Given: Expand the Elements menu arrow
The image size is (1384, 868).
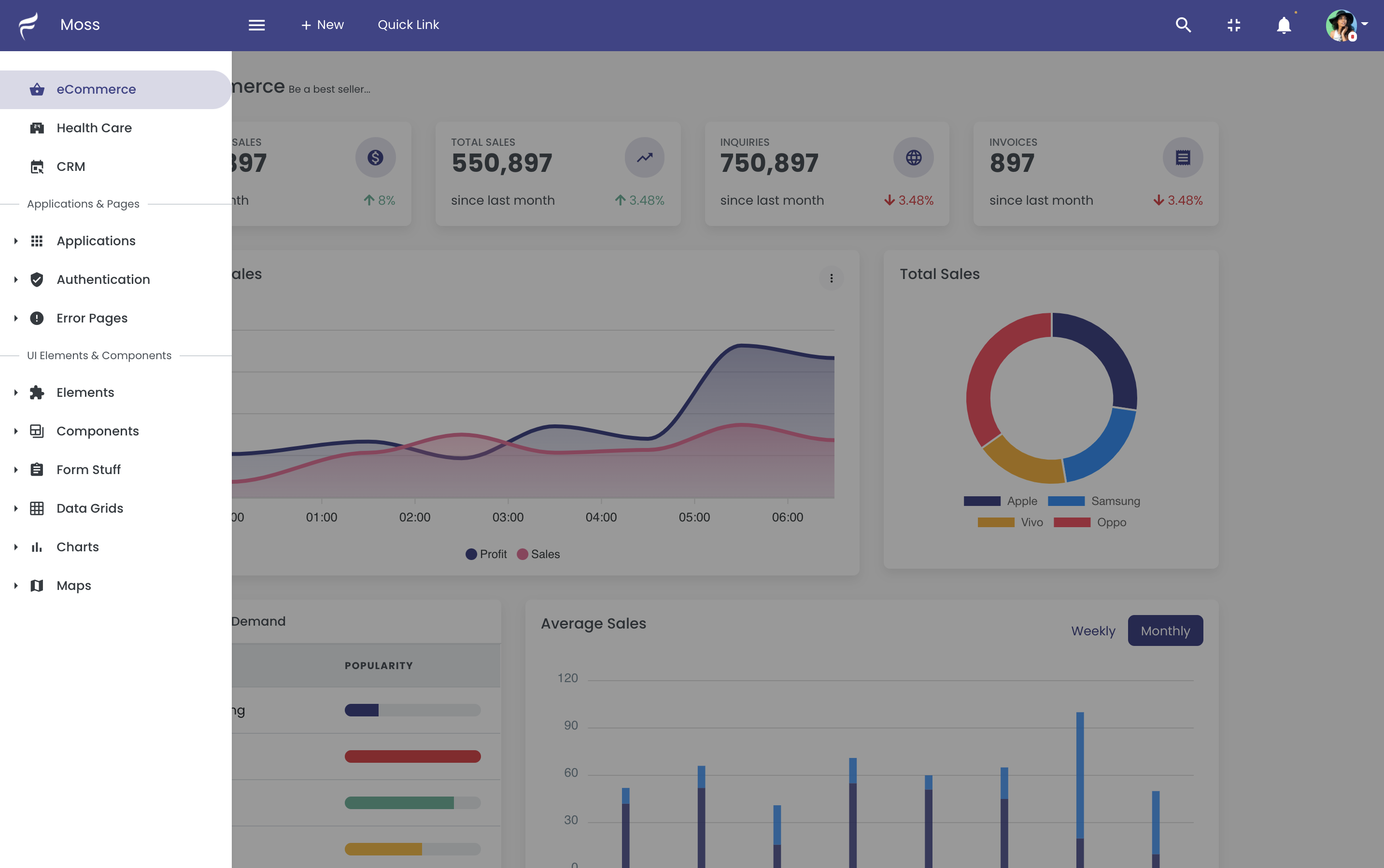Looking at the screenshot, I should click(x=15, y=392).
